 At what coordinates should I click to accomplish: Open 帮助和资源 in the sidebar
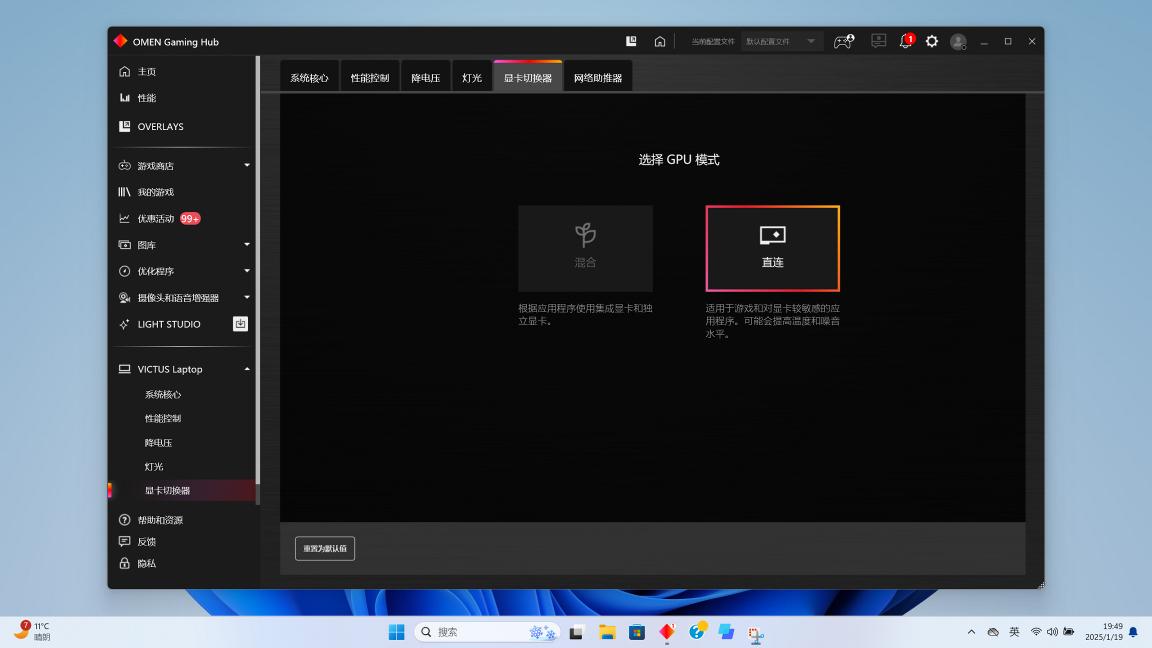point(160,520)
